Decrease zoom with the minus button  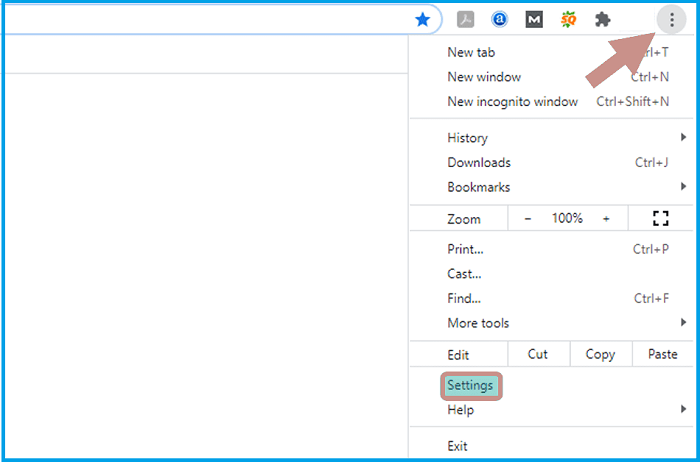tap(528, 219)
